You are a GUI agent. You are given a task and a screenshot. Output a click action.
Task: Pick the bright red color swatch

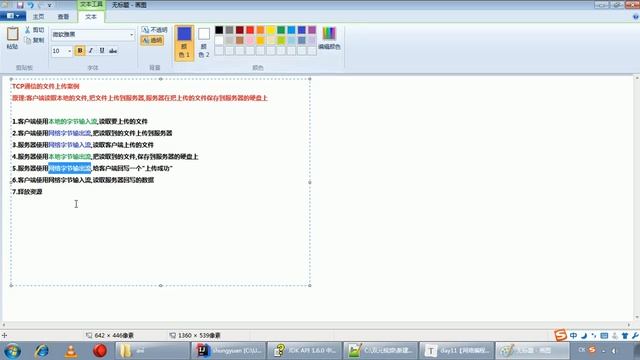pos(250,30)
